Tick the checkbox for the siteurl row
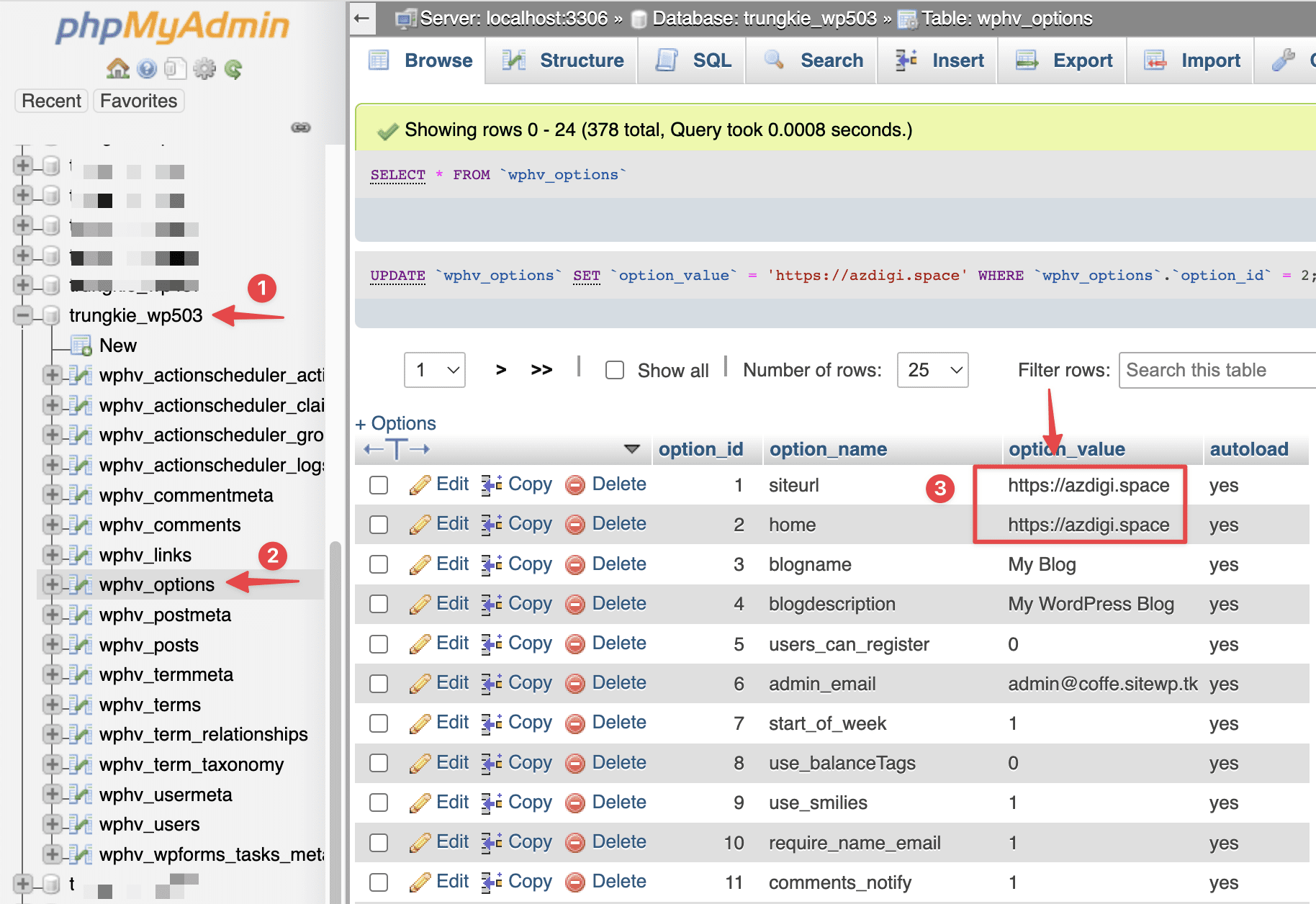 tap(379, 485)
